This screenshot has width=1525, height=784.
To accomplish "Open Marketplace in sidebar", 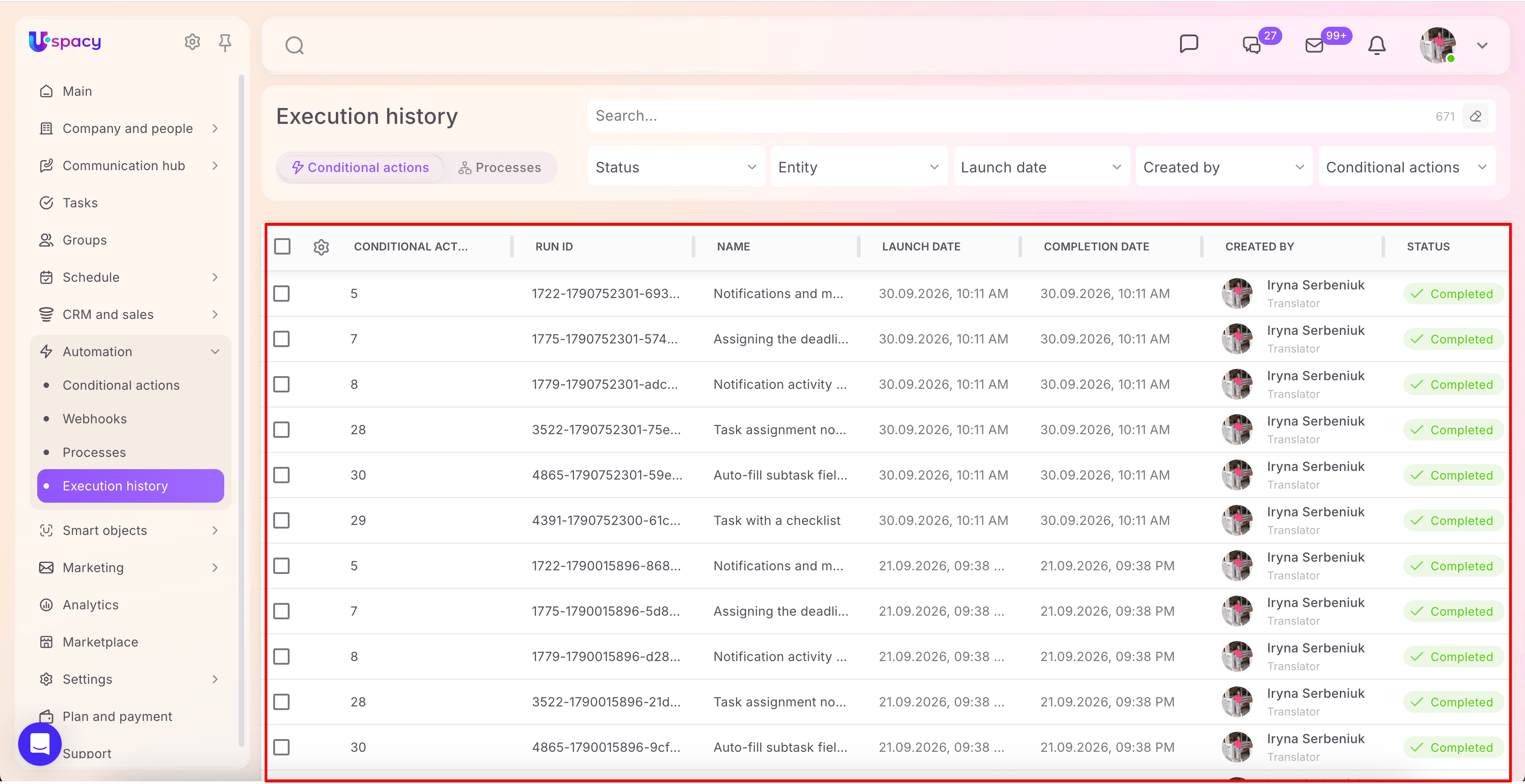I will (100, 642).
